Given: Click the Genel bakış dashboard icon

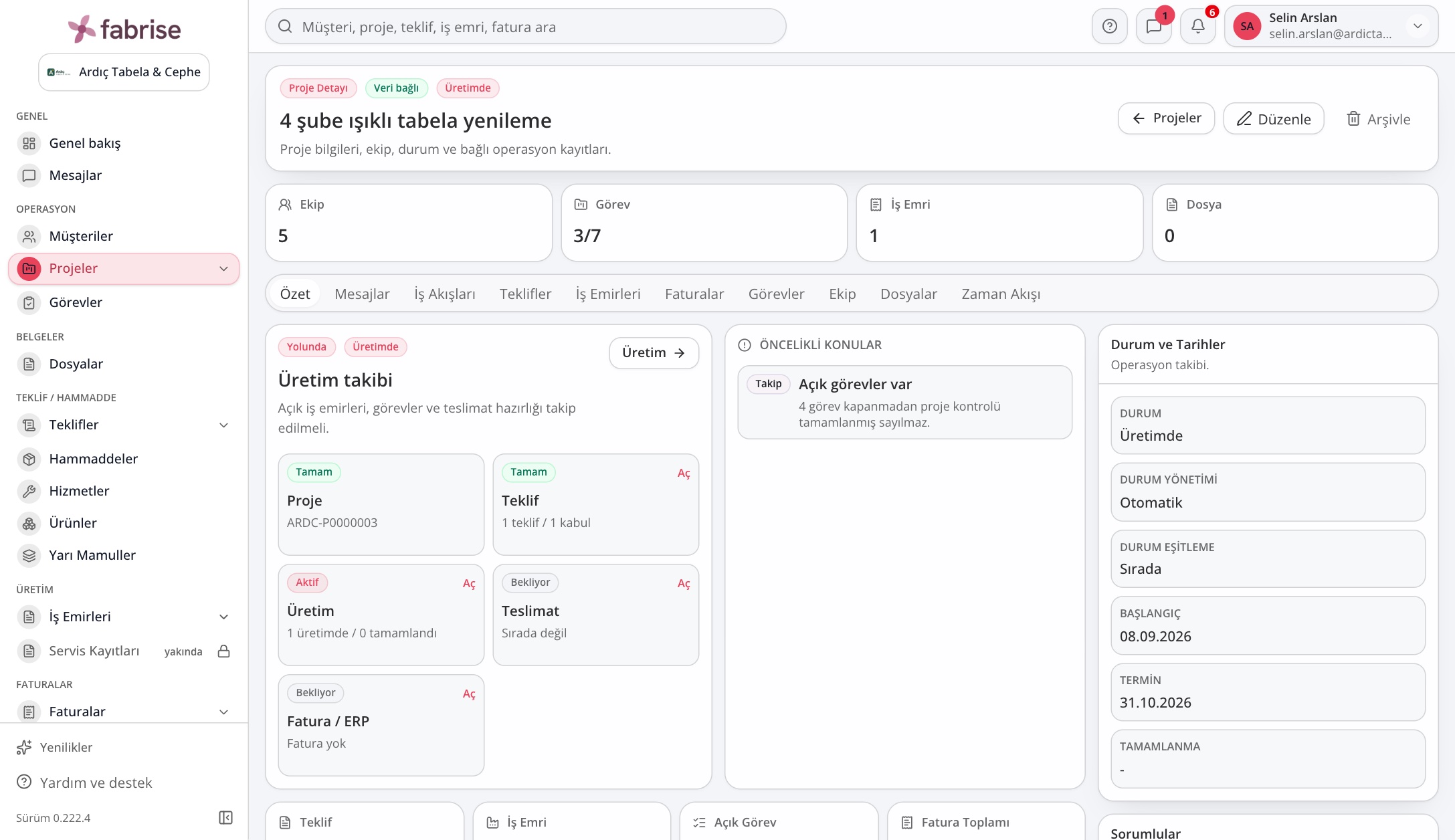Looking at the screenshot, I should [29, 143].
